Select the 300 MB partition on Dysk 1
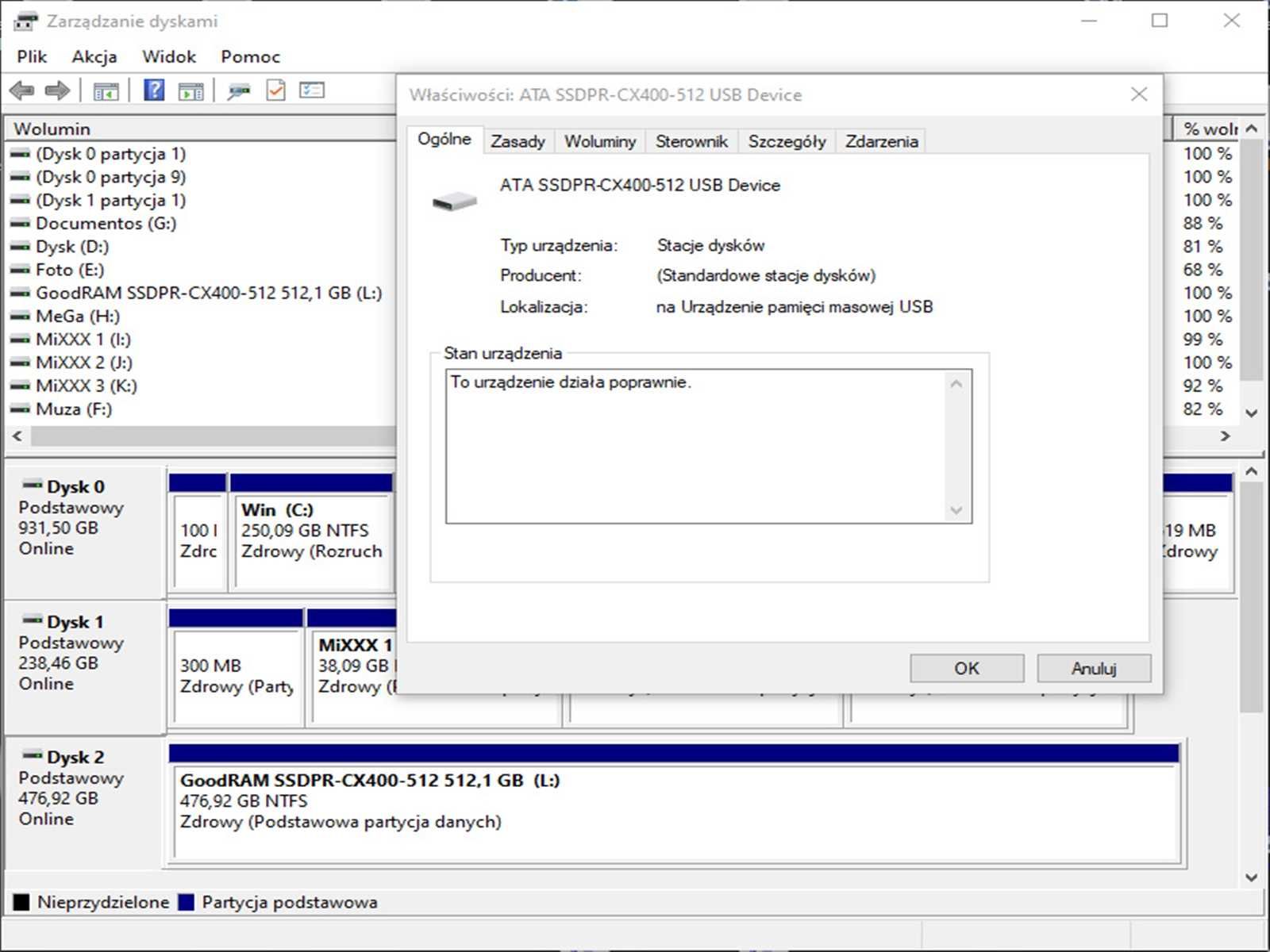 click(x=236, y=668)
